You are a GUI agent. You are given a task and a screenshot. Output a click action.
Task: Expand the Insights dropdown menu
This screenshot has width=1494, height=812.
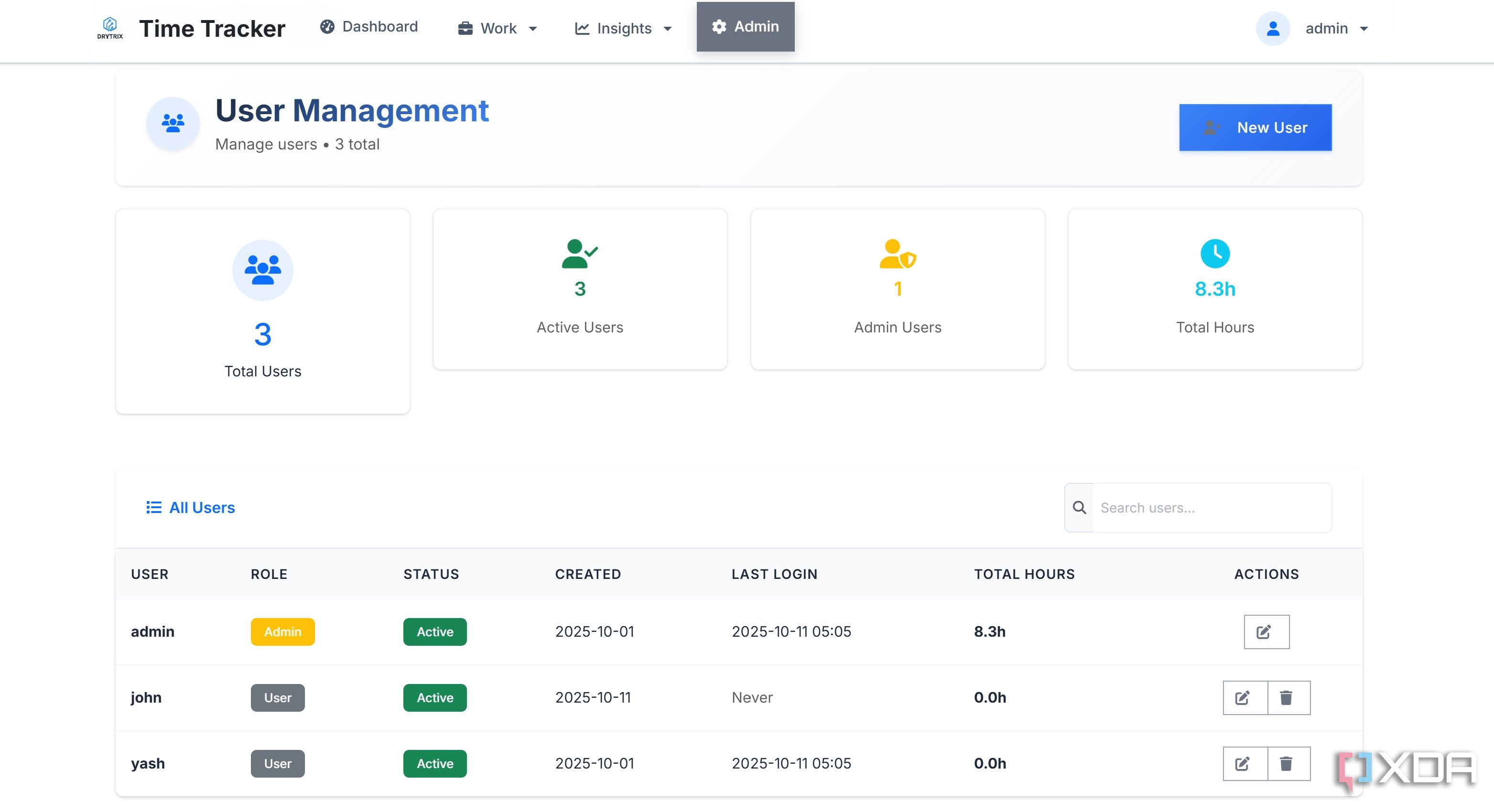coord(624,28)
